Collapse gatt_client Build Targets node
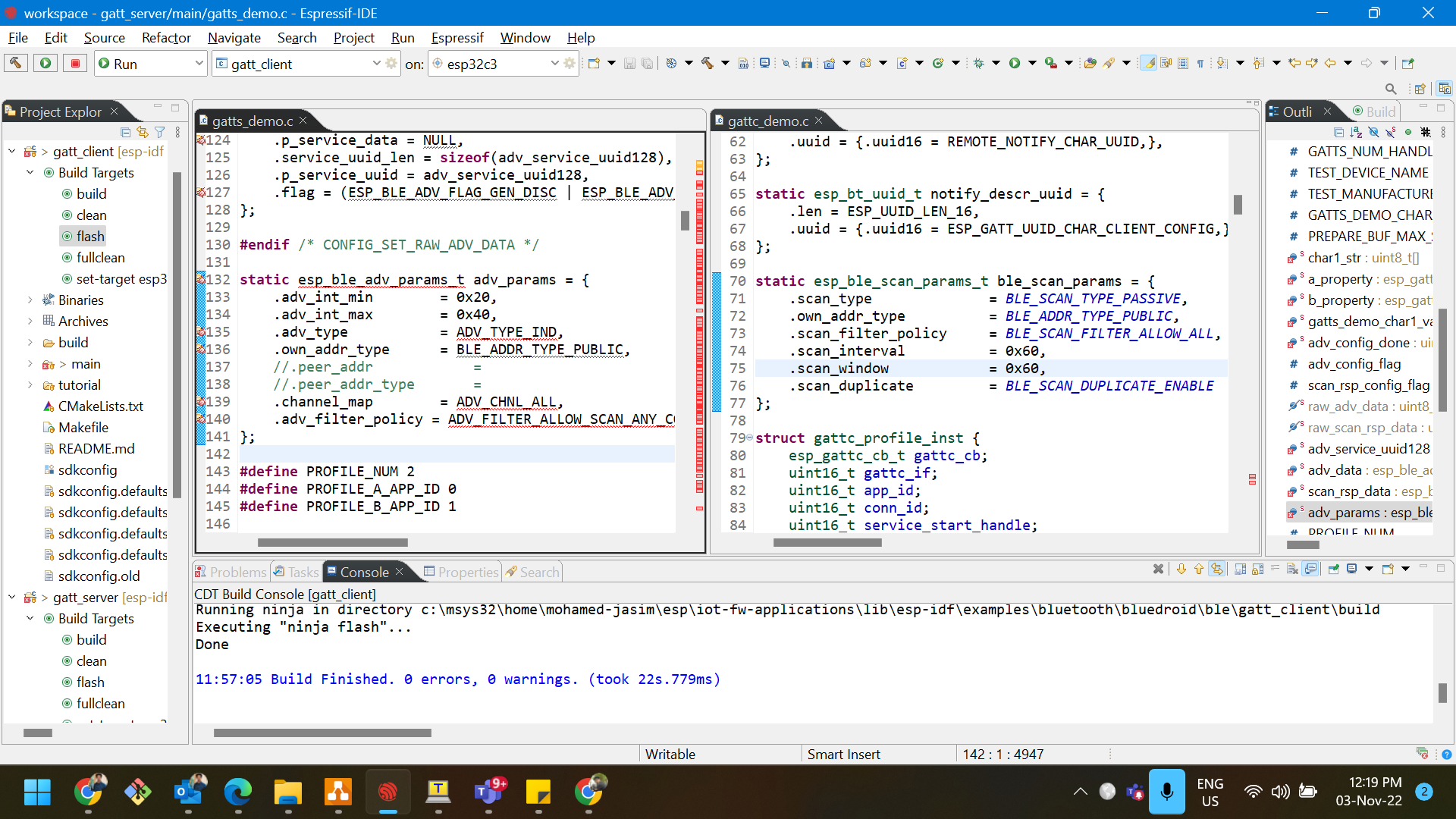Screen dimensions: 1456x819 30,173
